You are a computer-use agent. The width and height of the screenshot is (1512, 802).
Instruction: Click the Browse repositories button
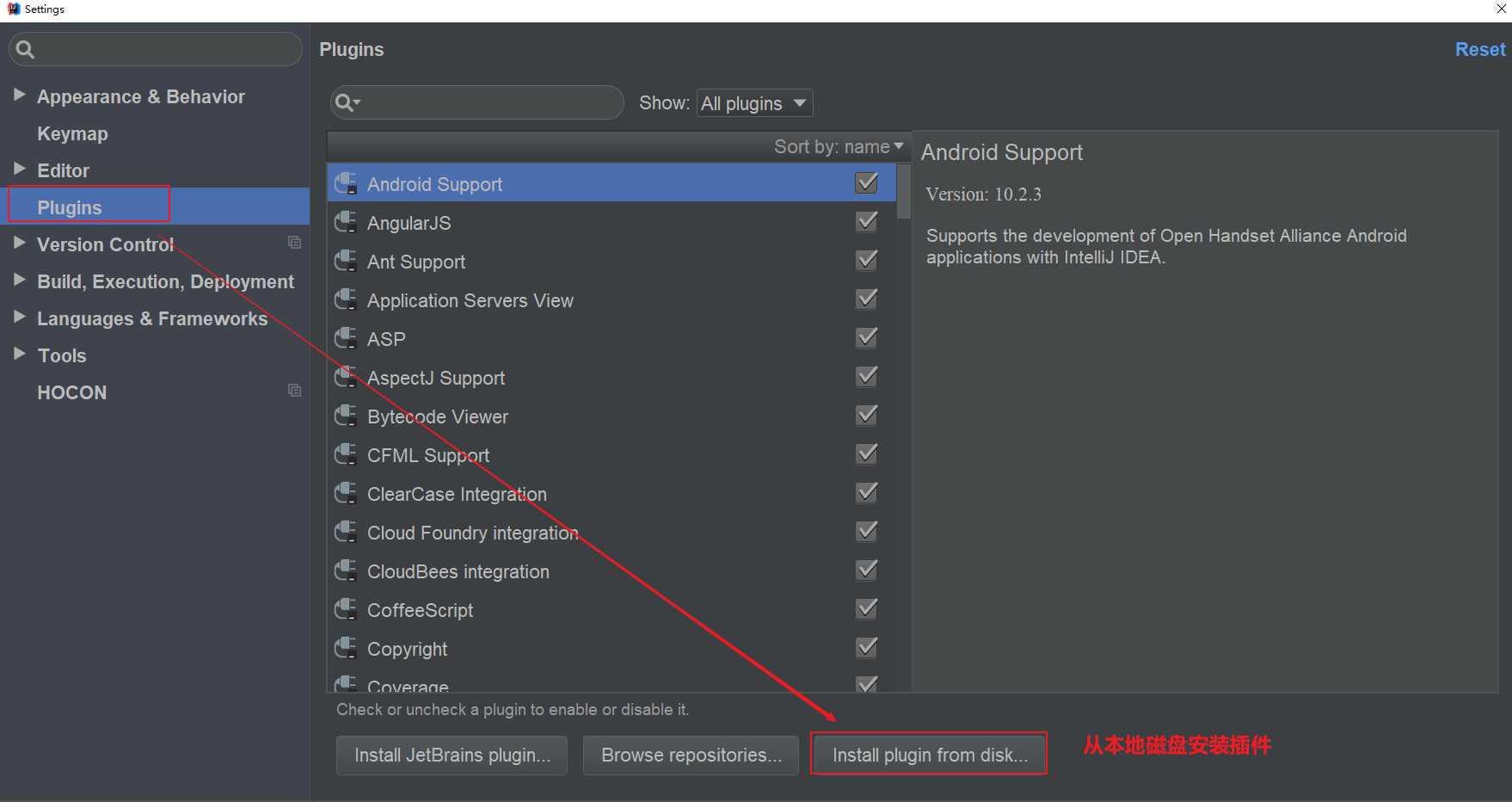tap(691, 755)
